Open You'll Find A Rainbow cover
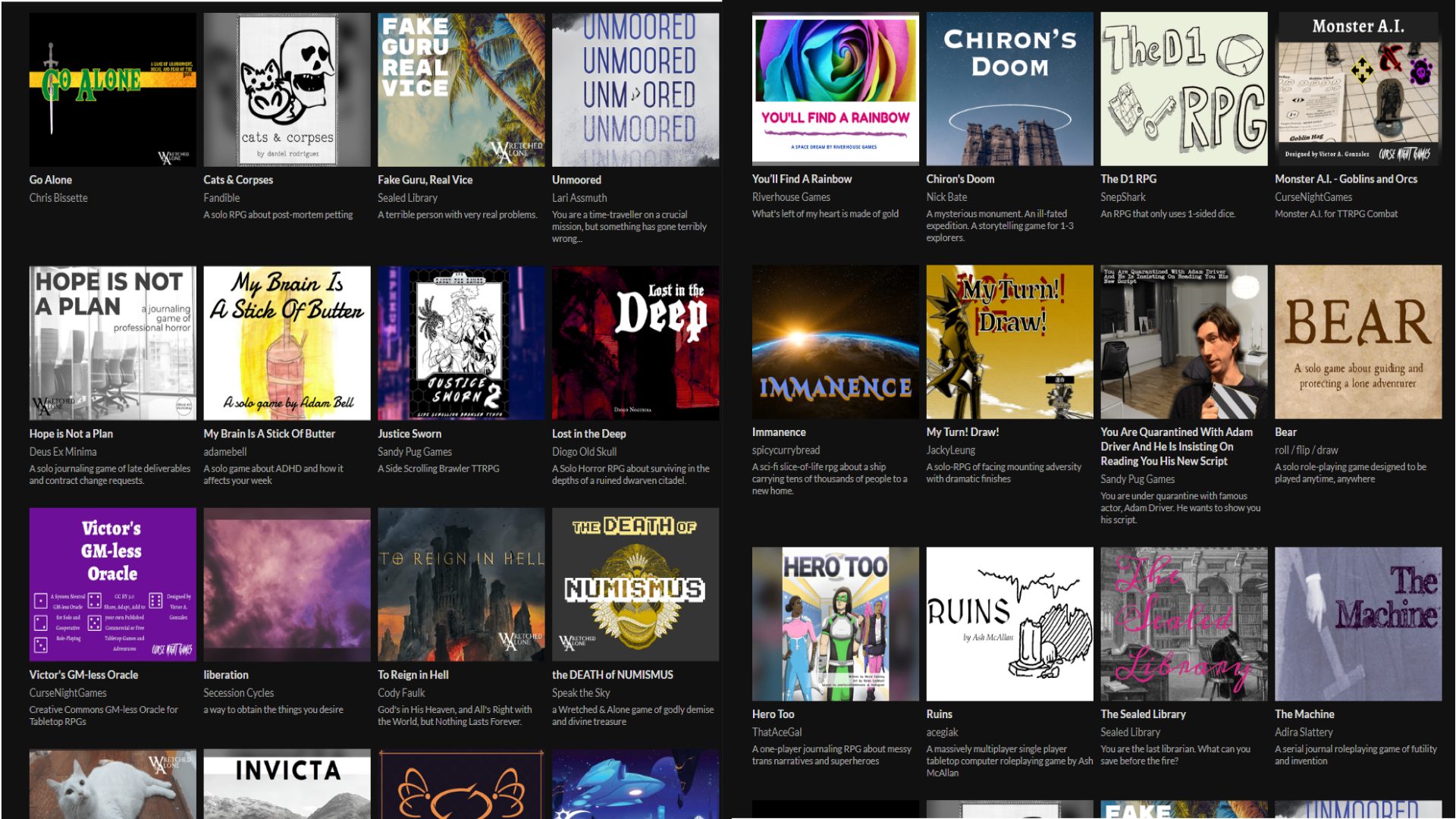Image resolution: width=1456 pixels, height=819 pixels. [x=835, y=89]
